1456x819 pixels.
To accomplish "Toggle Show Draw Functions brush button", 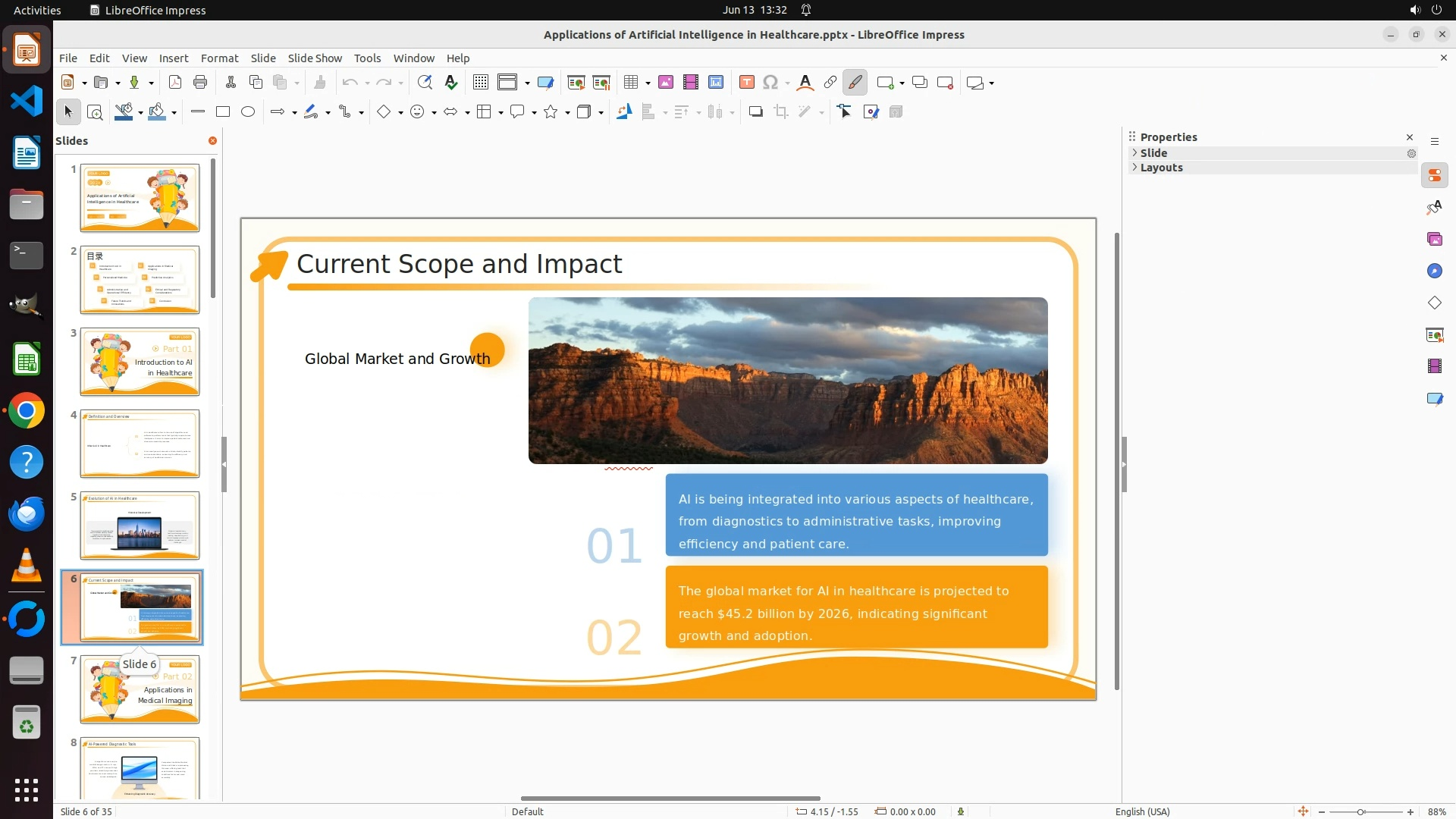I will (x=855, y=83).
